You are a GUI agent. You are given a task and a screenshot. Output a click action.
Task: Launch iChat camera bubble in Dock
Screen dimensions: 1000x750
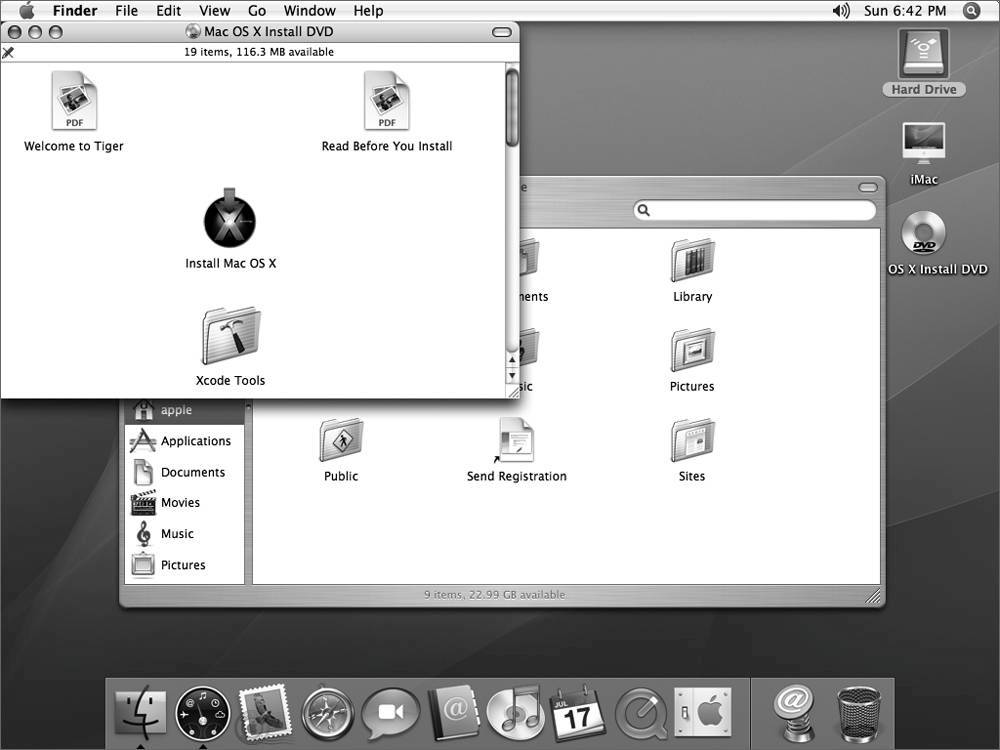click(390, 712)
